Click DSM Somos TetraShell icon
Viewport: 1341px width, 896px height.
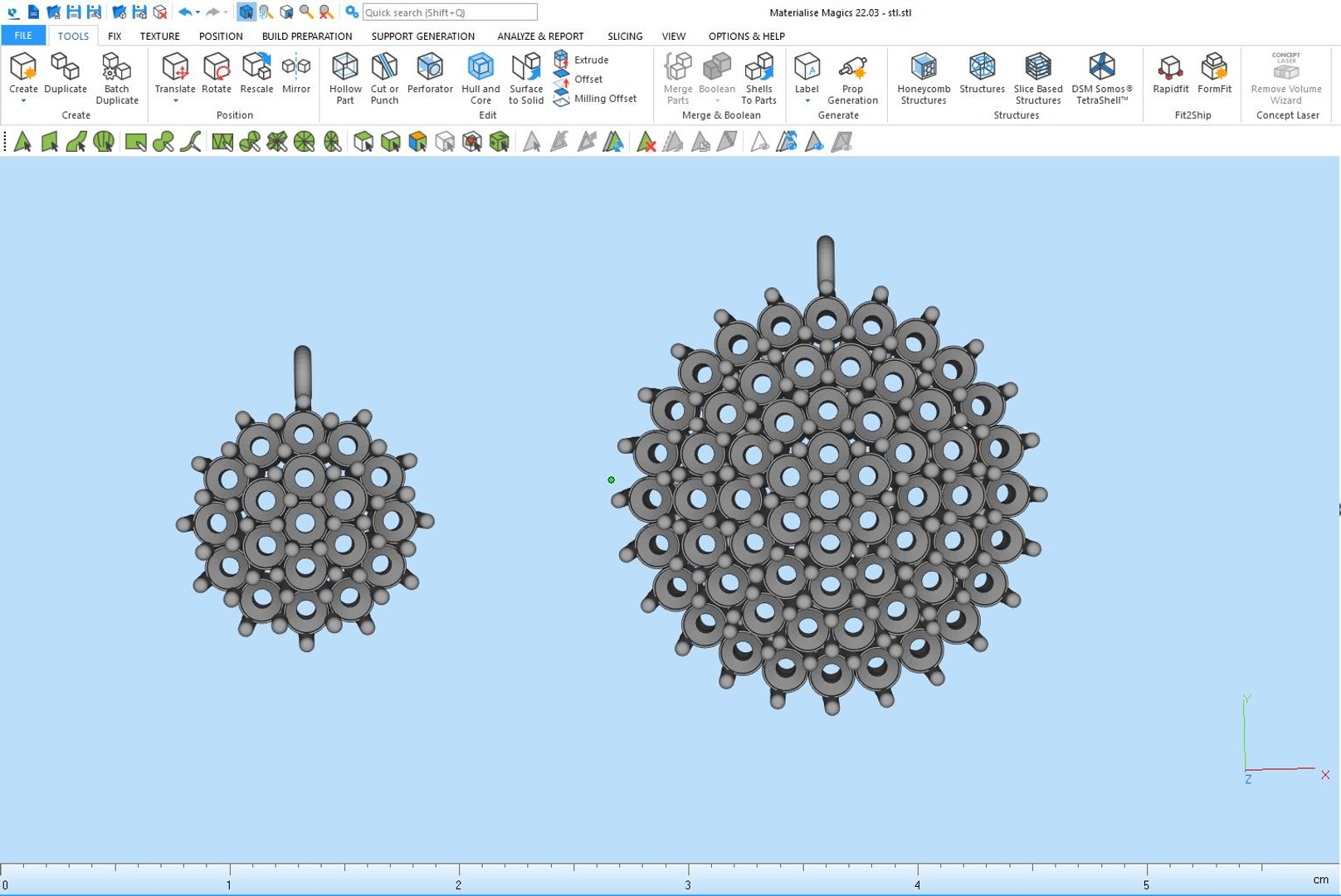[x=1102, y=66]
